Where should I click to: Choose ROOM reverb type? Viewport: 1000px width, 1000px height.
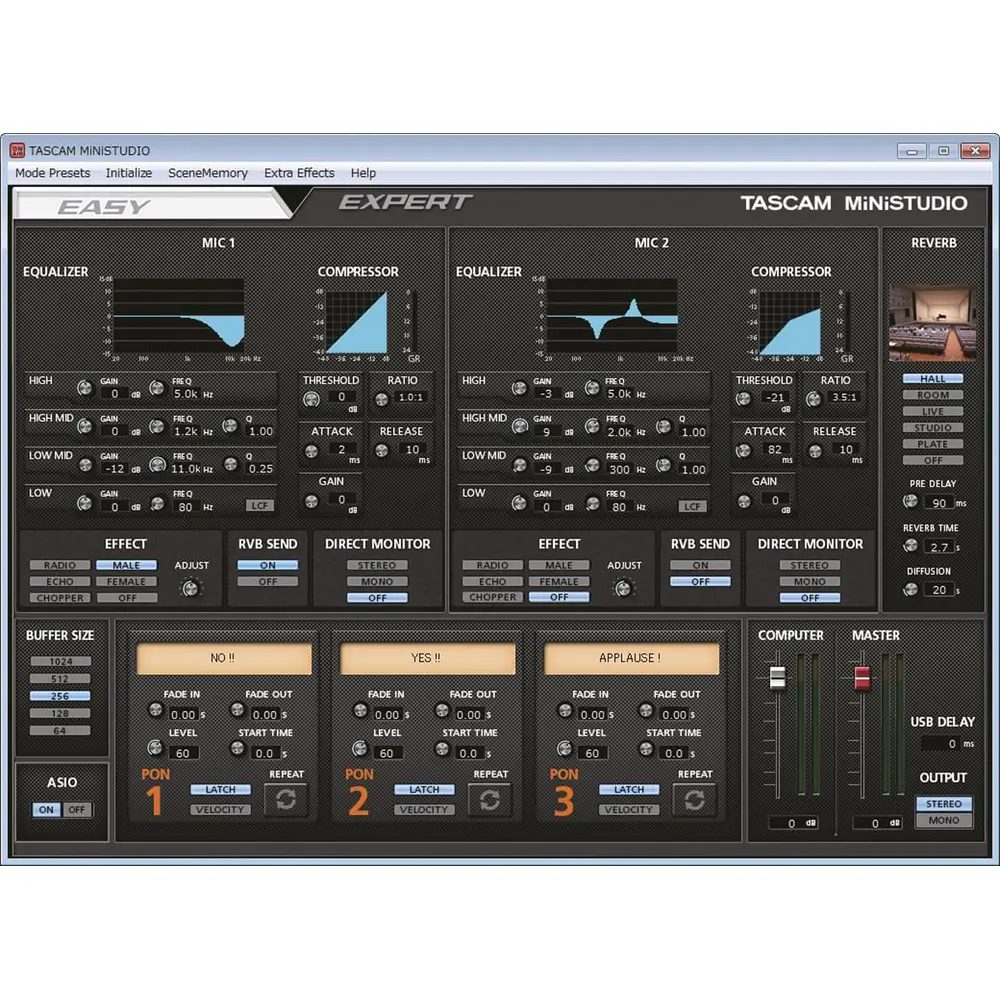(x=932, y=396)
